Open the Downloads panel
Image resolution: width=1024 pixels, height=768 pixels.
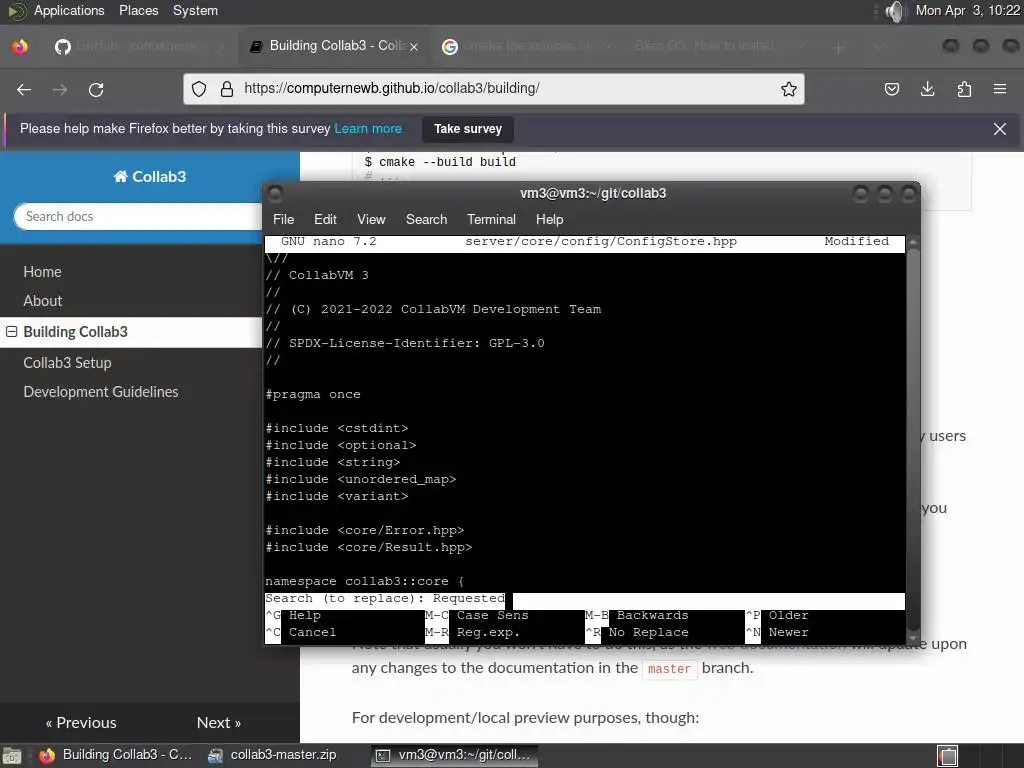[927, 89]
